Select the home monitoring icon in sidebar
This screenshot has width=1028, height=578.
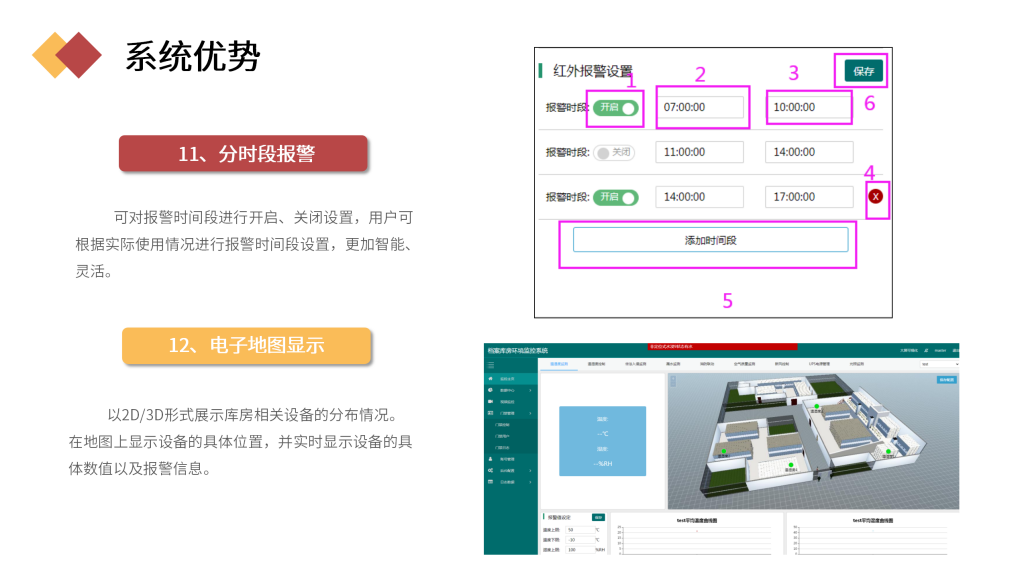[491, 378]
